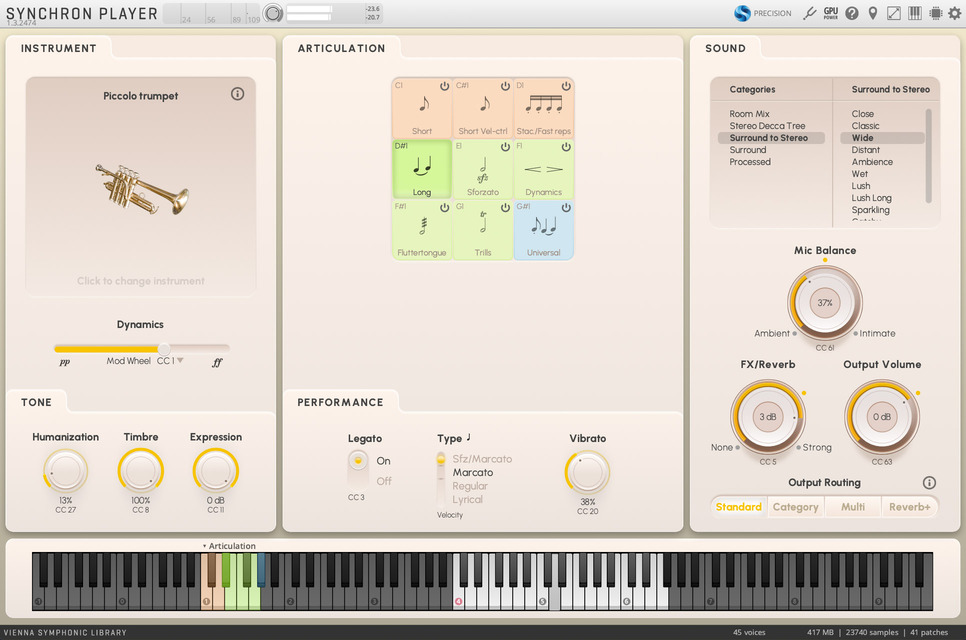Toggle GPU Power mode
Image resolution: width=966 pixels, height=640 pixels.
[x=830, y=13]
